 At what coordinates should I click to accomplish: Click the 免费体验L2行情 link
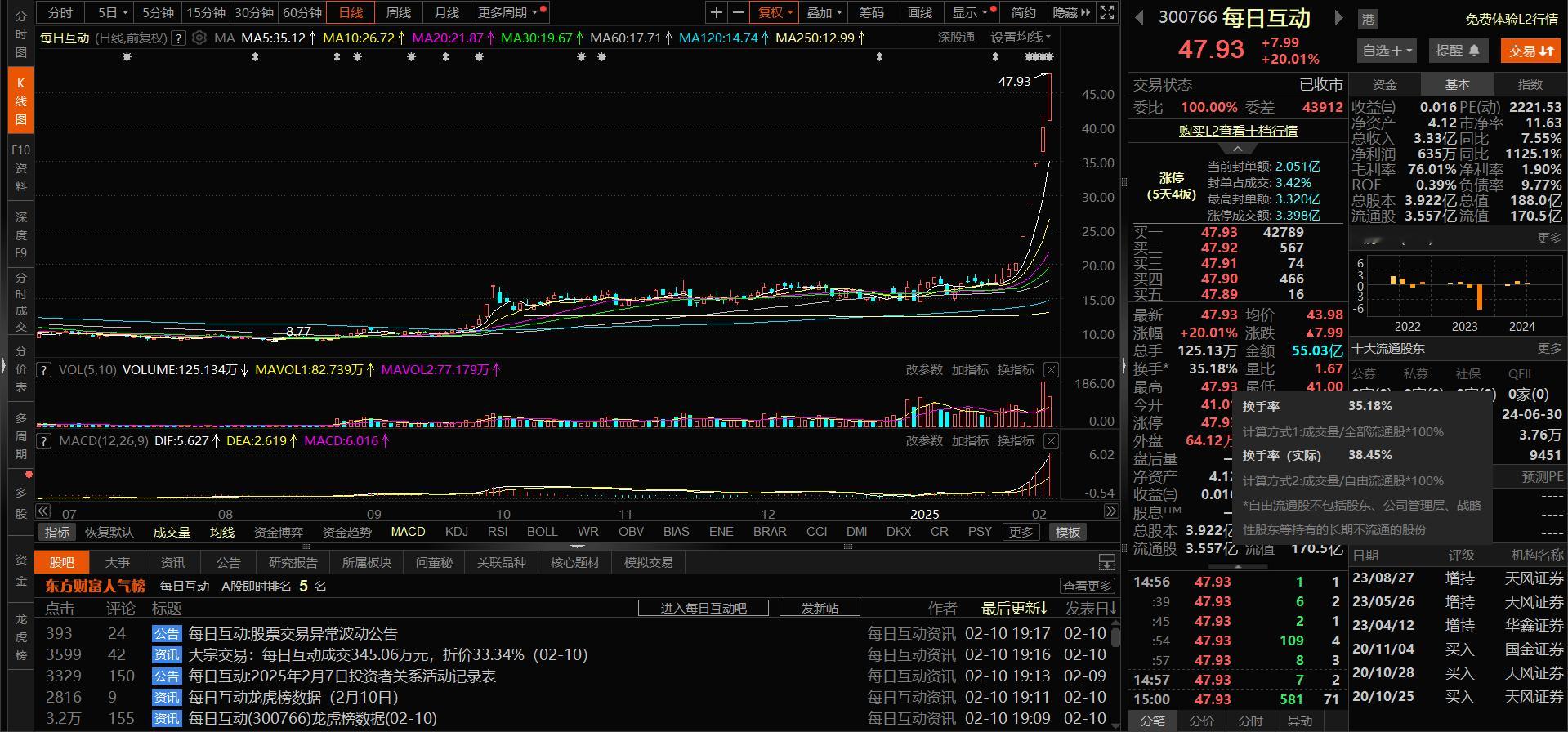[1512, 19]
